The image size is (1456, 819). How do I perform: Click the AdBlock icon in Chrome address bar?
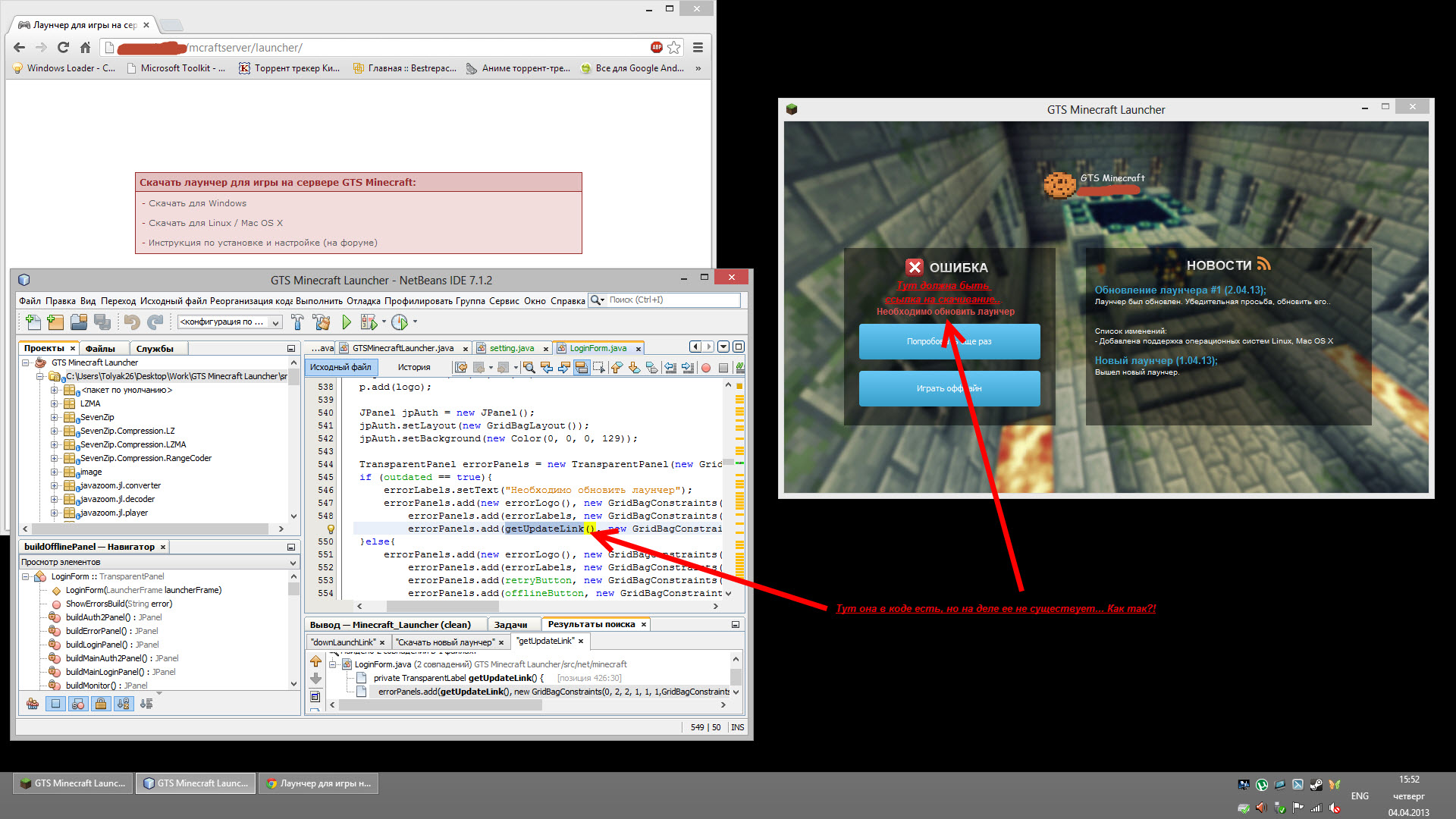tap(656, 48)
